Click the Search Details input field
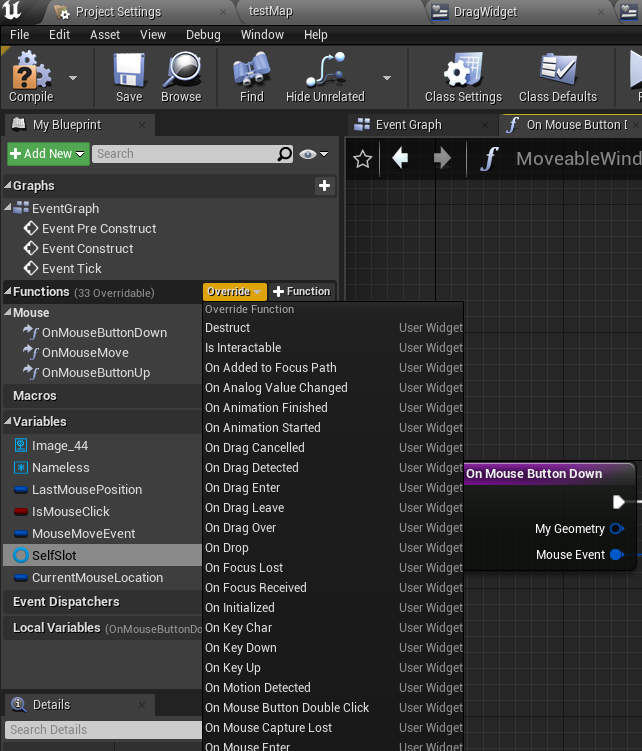This screenshot has height=751, width=642. point(103,730)
